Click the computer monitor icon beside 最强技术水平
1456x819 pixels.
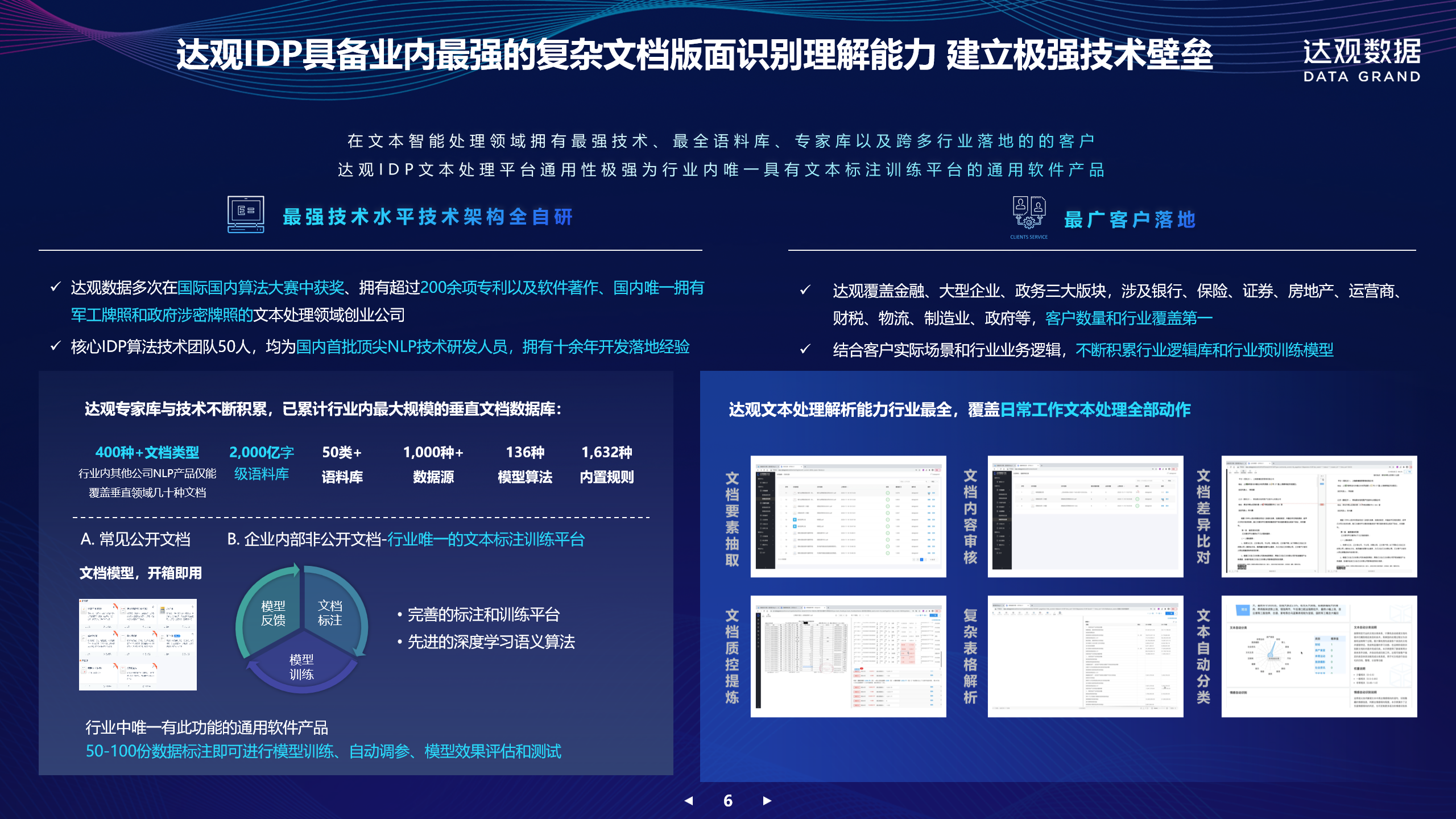coord(246,214)
